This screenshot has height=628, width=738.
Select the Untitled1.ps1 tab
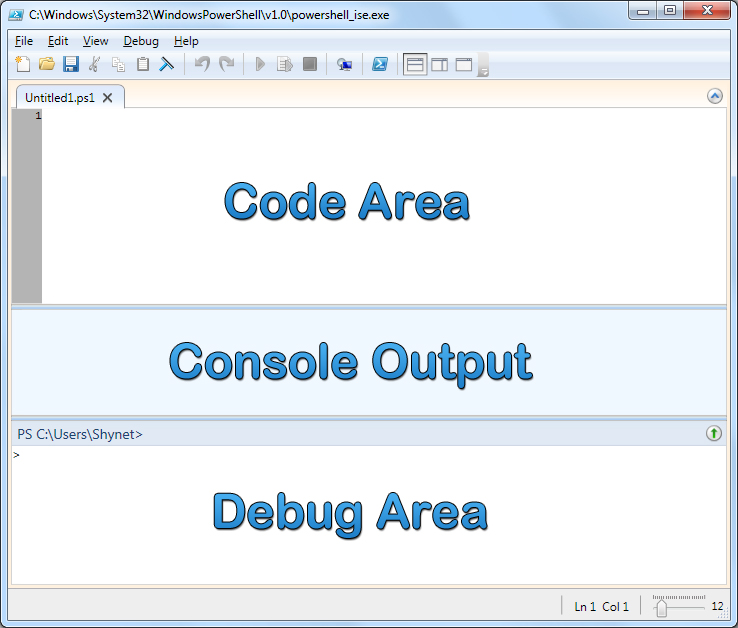(59, 97)
